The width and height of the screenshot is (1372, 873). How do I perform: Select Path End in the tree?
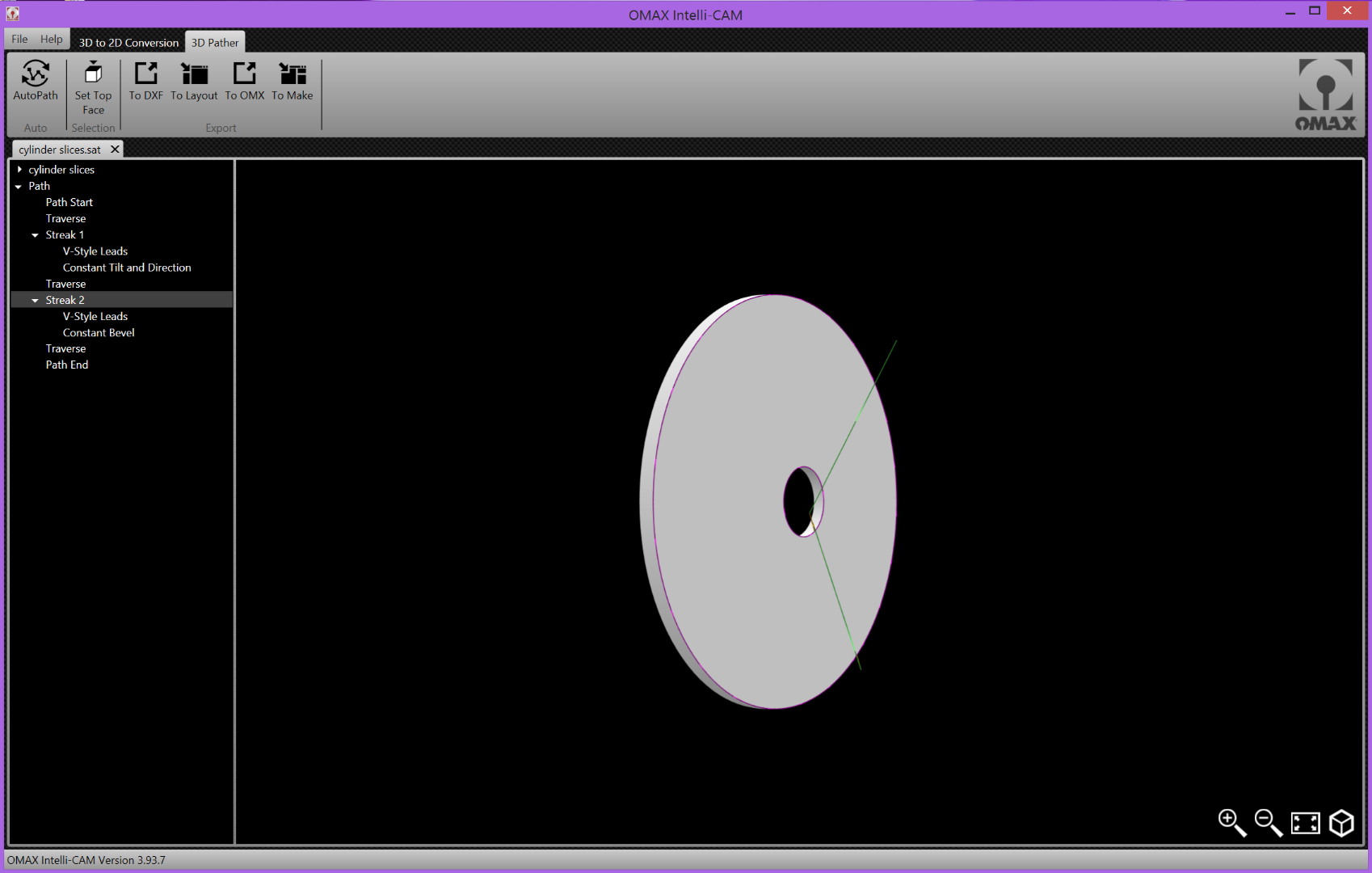pyautogui.click(x=67, y=365)
